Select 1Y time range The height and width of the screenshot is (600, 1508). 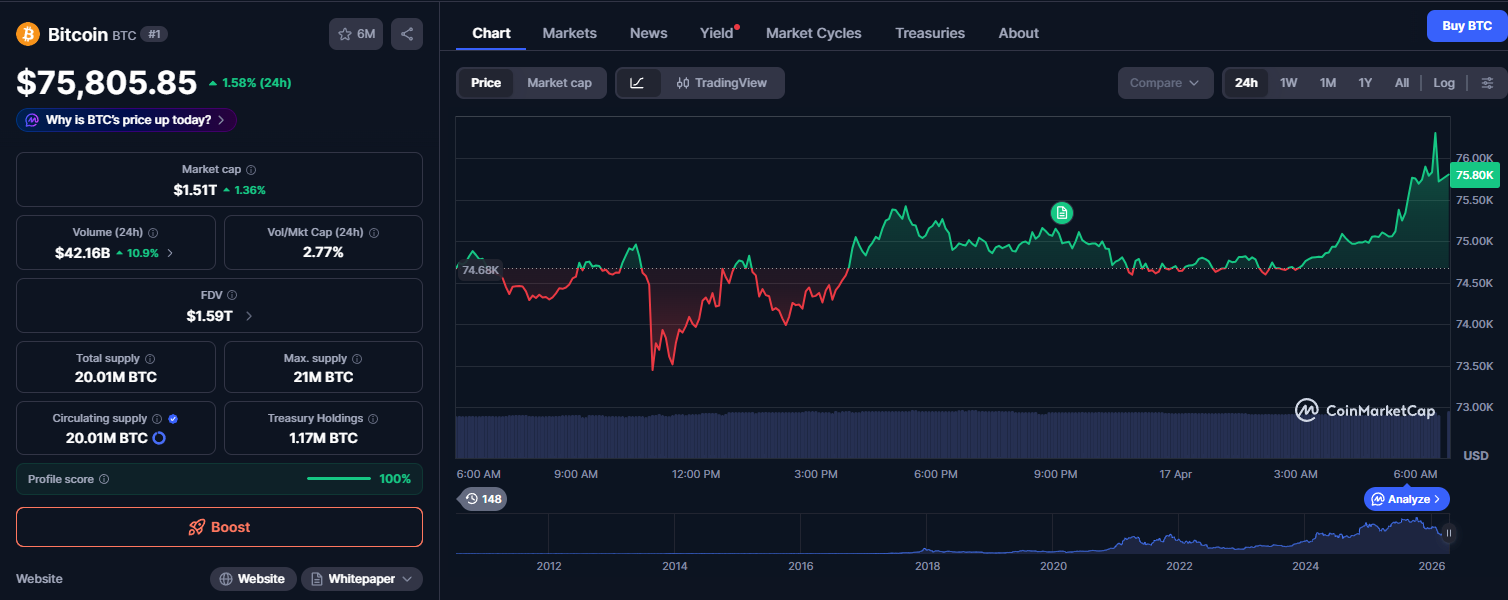[1365, 83]
